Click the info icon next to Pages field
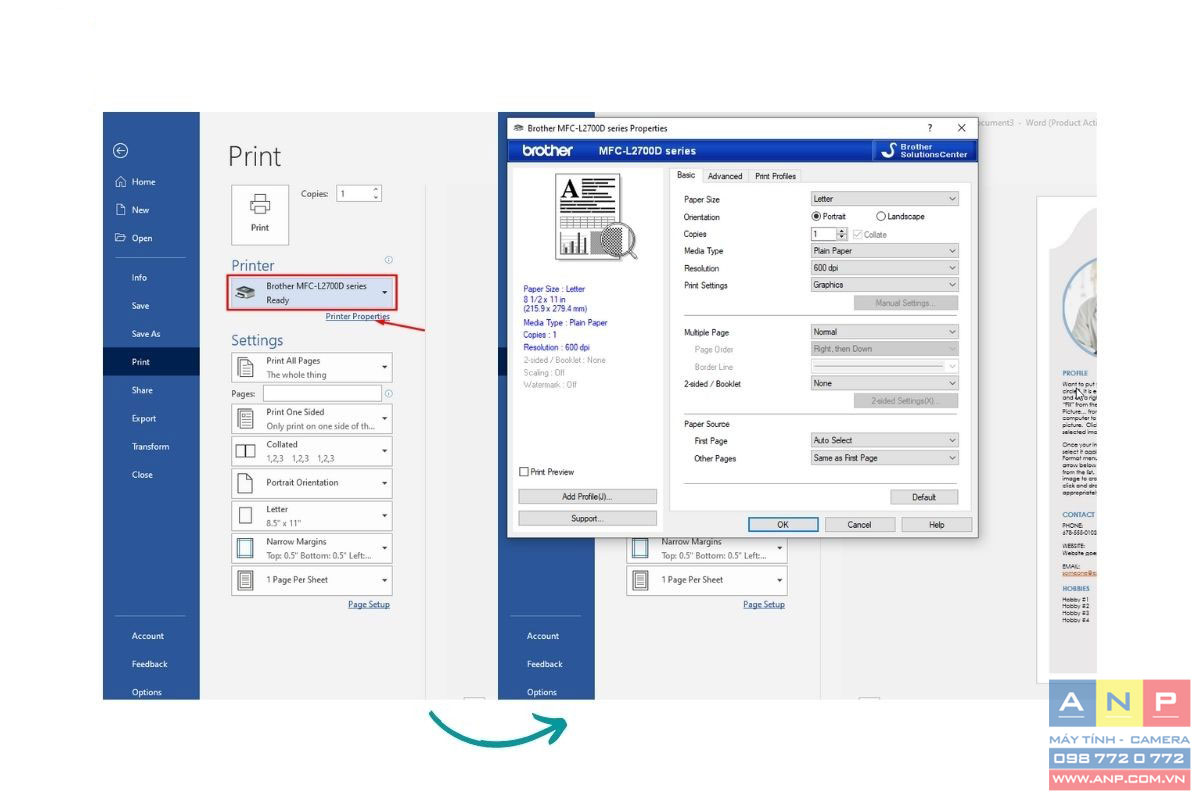This screenshot has width=1200, height=800. [x=389, y=394]
